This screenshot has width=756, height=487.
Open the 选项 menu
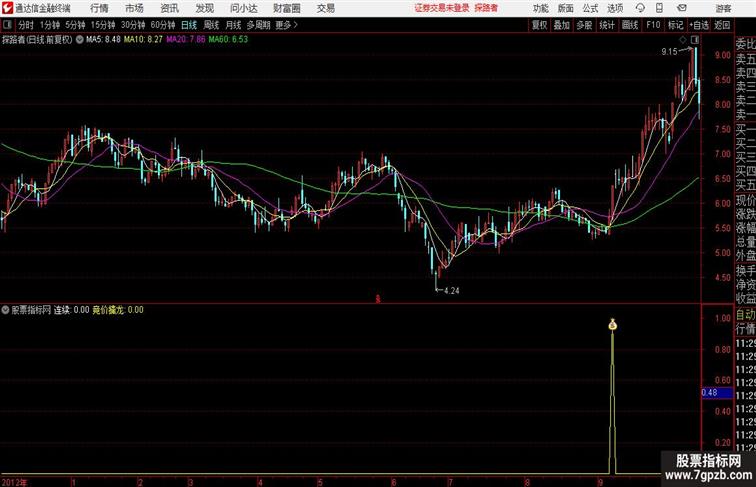[615, 8]
